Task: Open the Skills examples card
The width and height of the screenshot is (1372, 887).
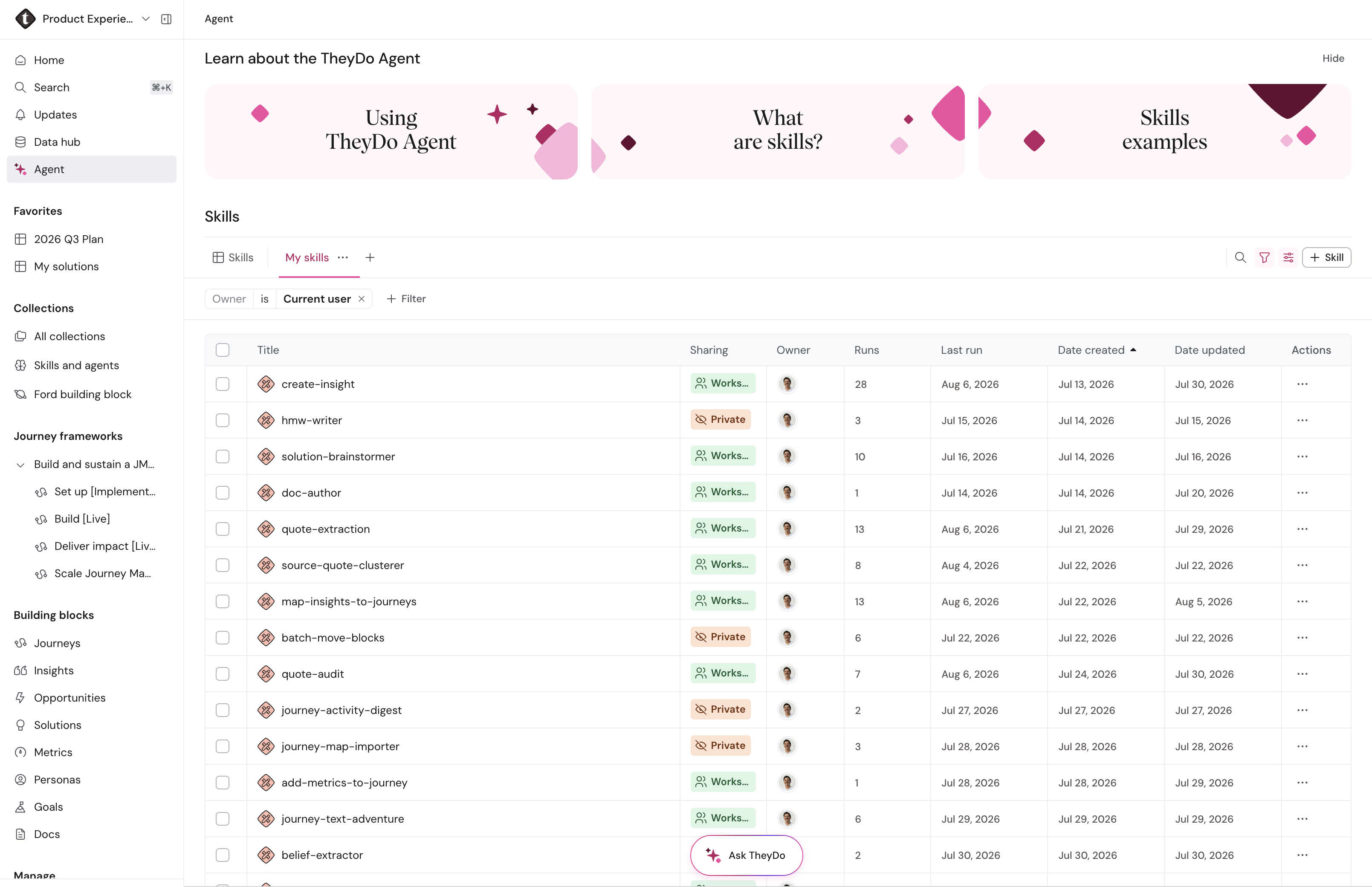Action: [x=1165, y=132]
